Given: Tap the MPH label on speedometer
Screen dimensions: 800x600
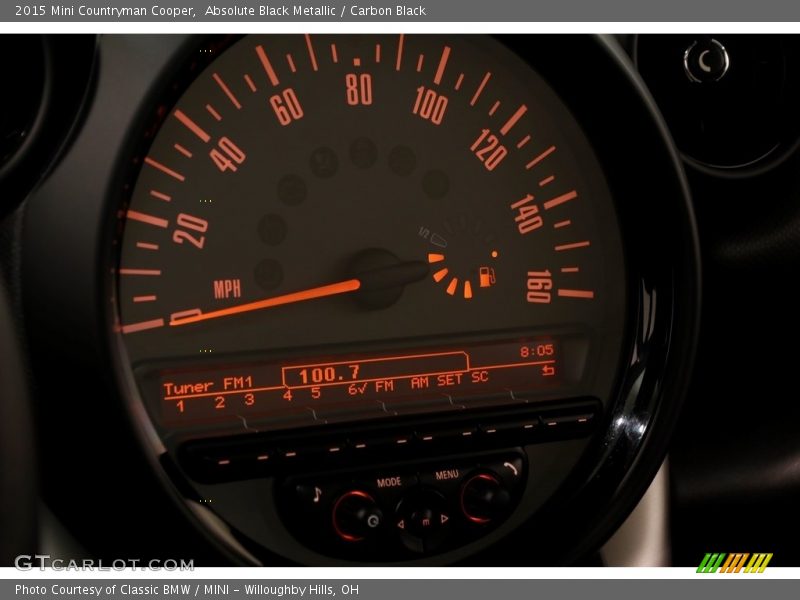Looking at the screenshot, I should (227, 289).
